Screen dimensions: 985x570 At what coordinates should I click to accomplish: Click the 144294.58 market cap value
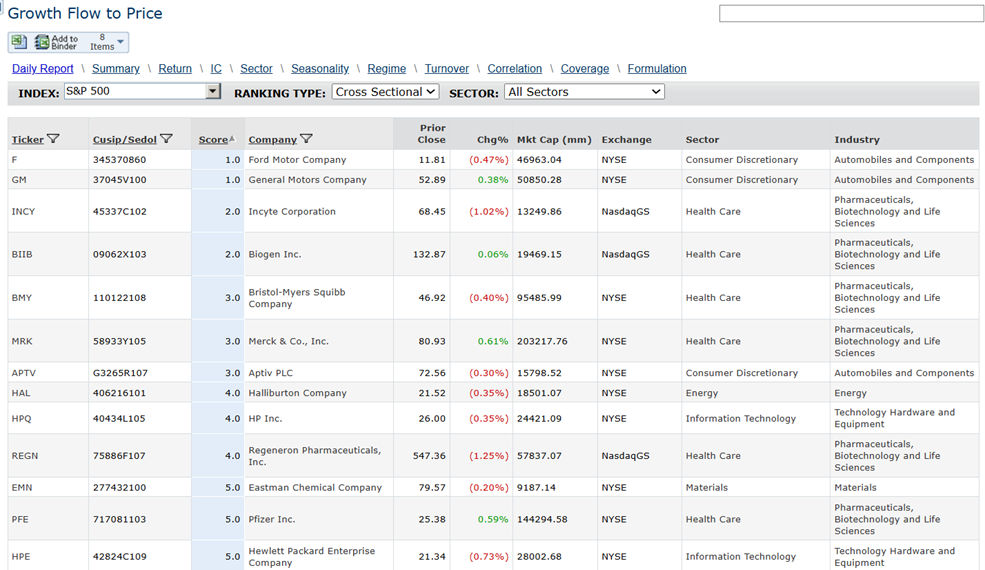click(x=542, y=519)
